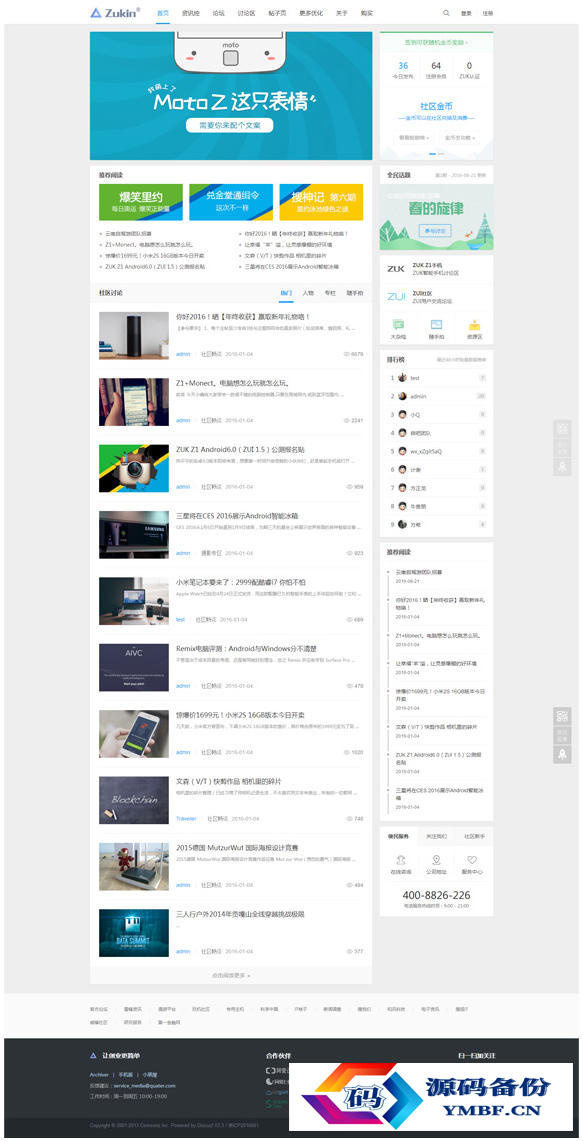Open the 爆笑里约 green promo tile
Image resolution: width=583 pixels, height=1141 pixels.
[x=140, y=202]
